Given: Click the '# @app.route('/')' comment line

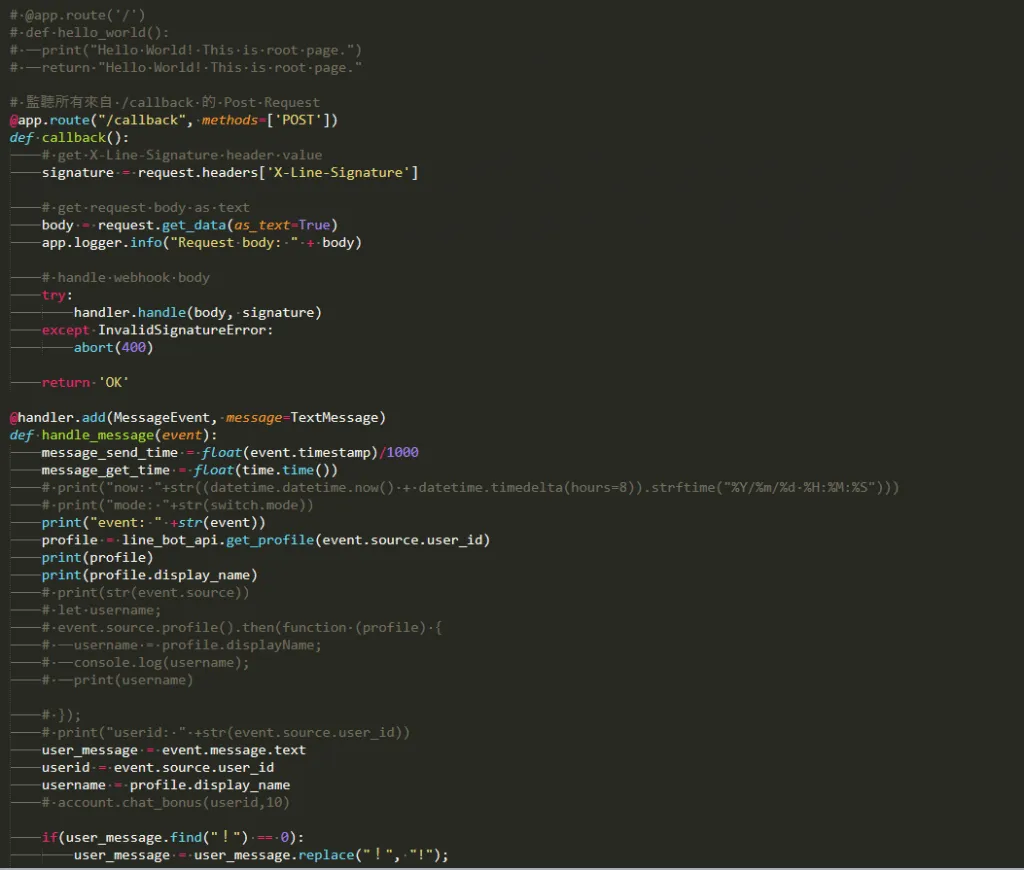Looking at the screenshot, I should tap(78, 15).
